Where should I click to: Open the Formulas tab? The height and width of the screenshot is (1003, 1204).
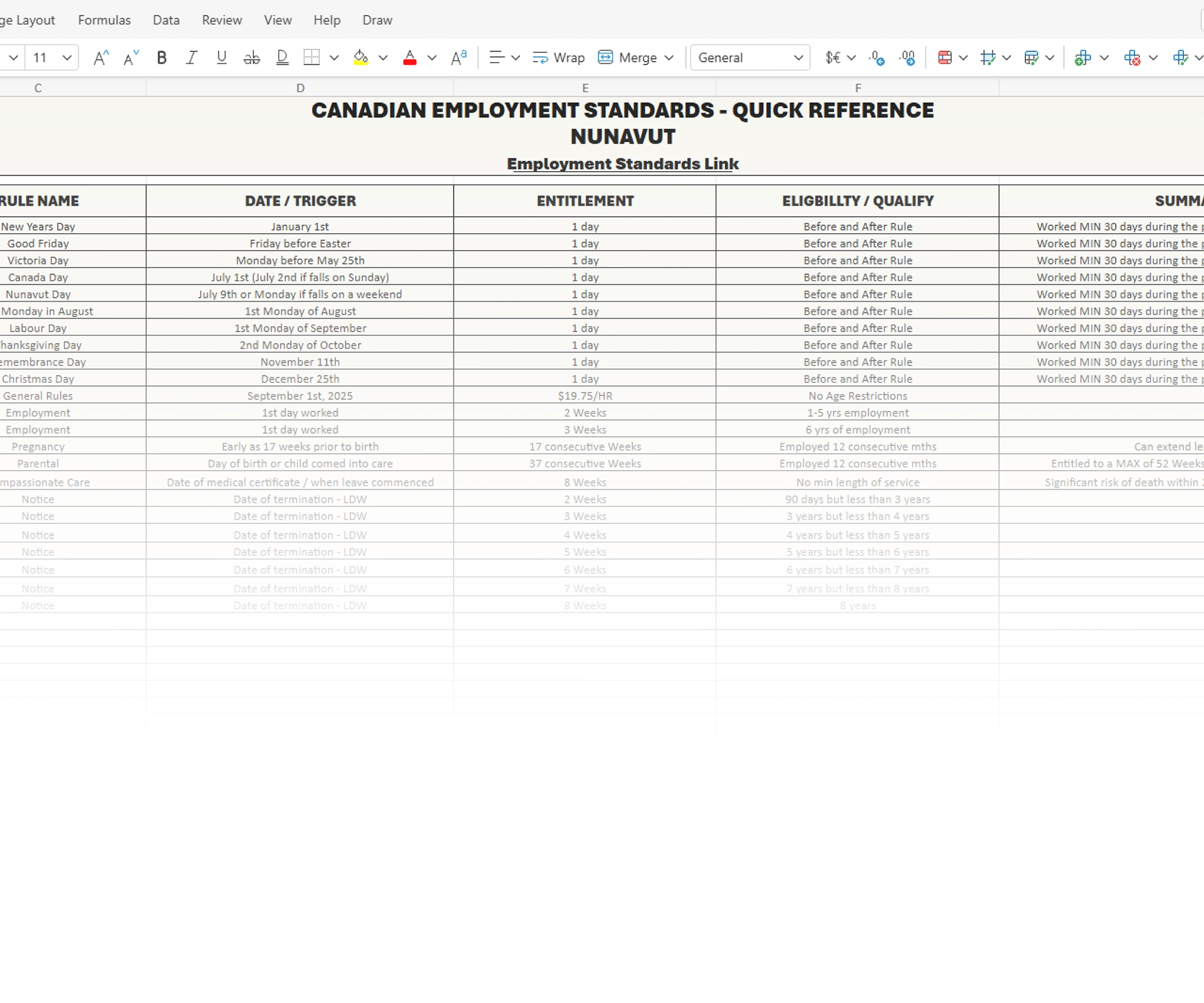(x=104, y=20)
